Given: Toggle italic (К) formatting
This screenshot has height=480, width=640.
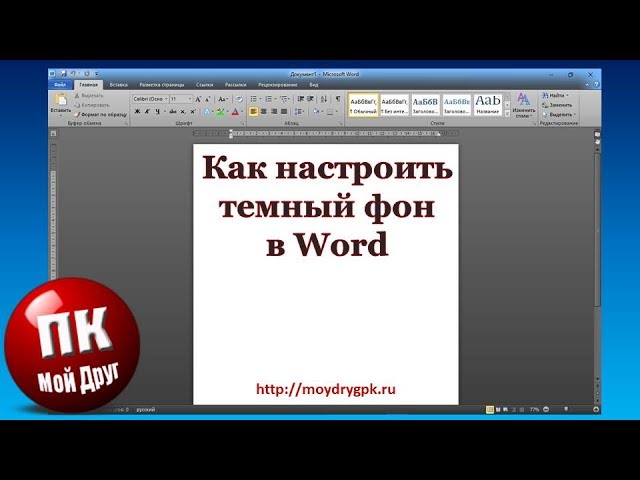Looking at the screenshot, I should click(x=147, y=111).
